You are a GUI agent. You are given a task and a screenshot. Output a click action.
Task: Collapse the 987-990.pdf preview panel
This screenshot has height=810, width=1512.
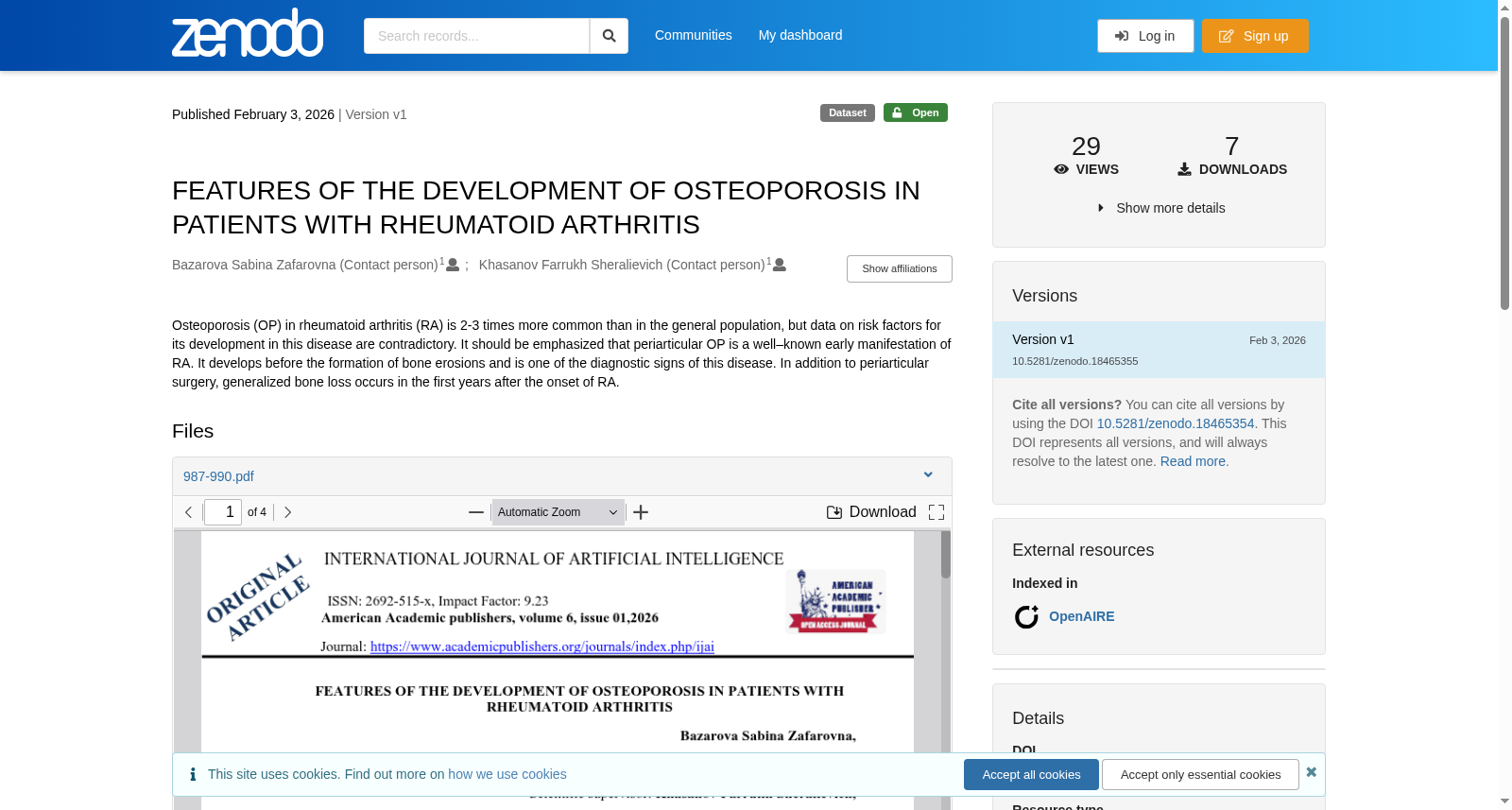pyautogui.click(x=928, y=475)
